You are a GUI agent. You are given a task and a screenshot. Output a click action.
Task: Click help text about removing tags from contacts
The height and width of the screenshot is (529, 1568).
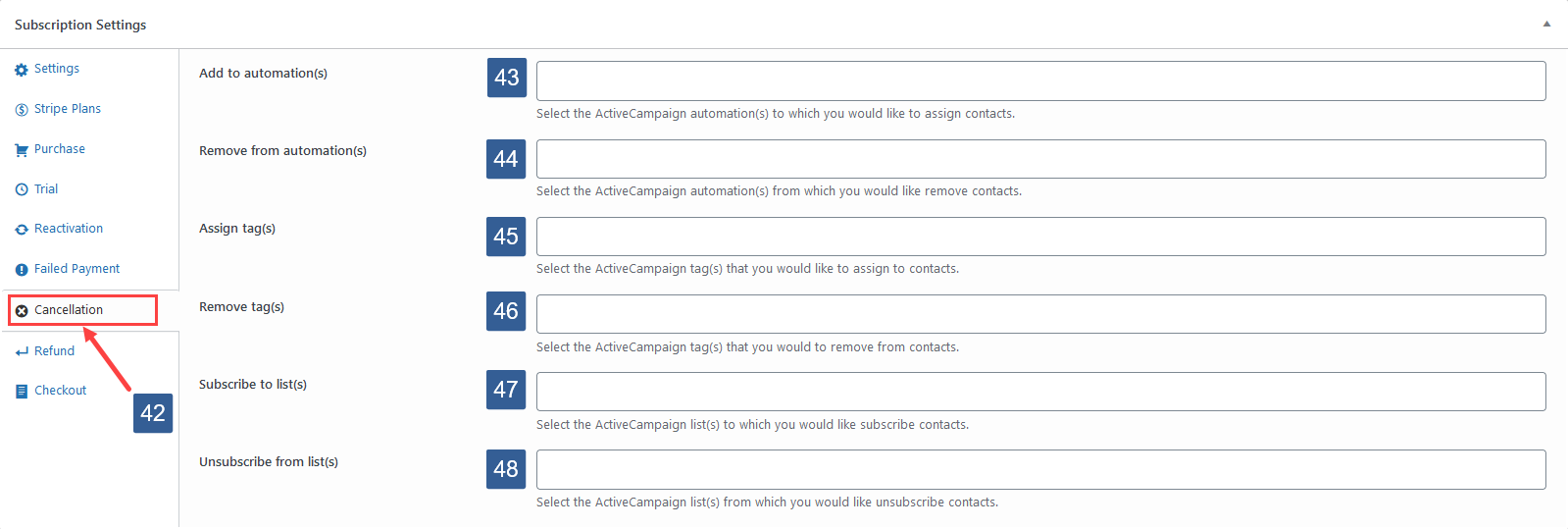(747, 347)
